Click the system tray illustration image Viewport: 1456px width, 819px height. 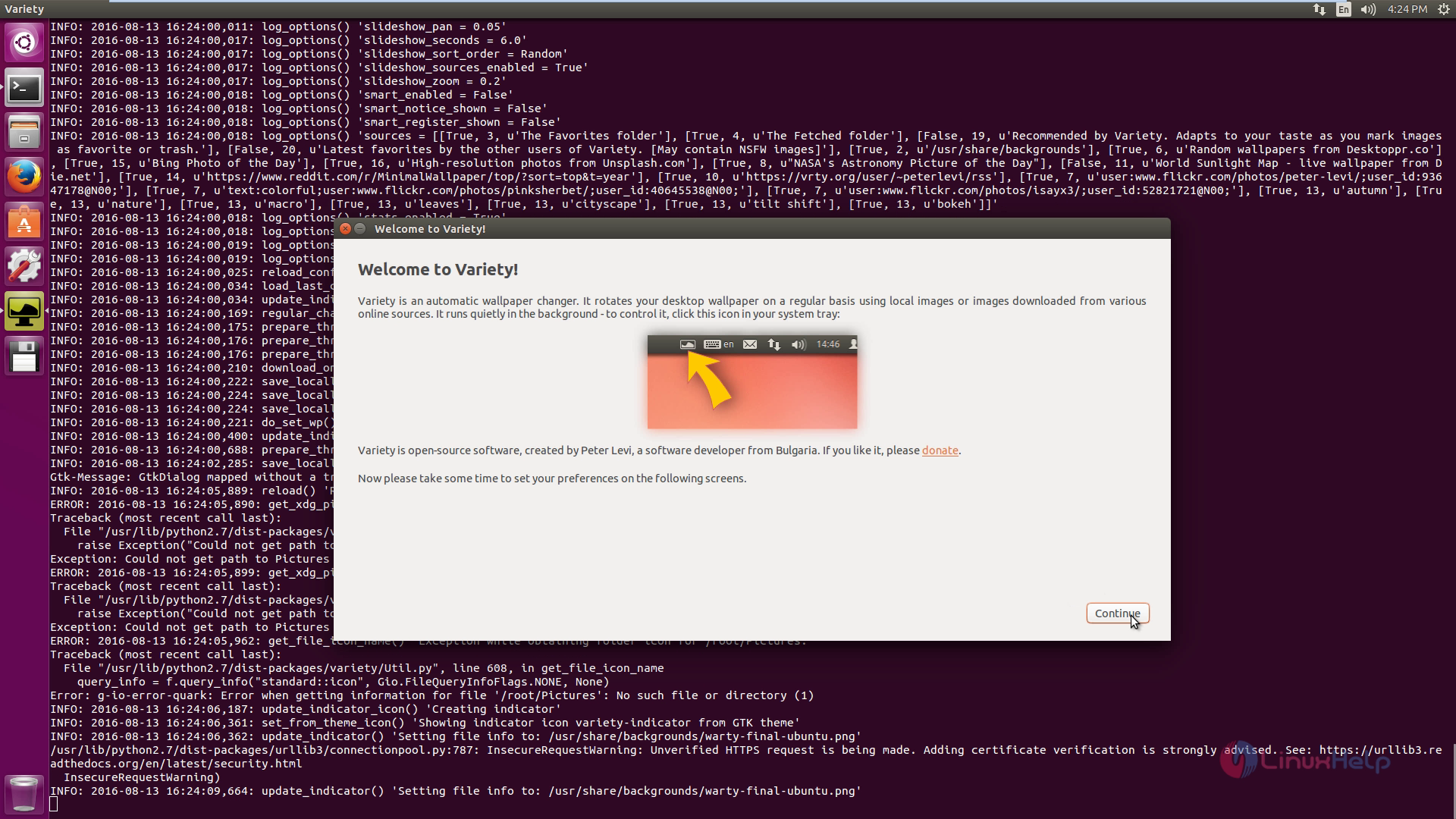click(752, 382)
